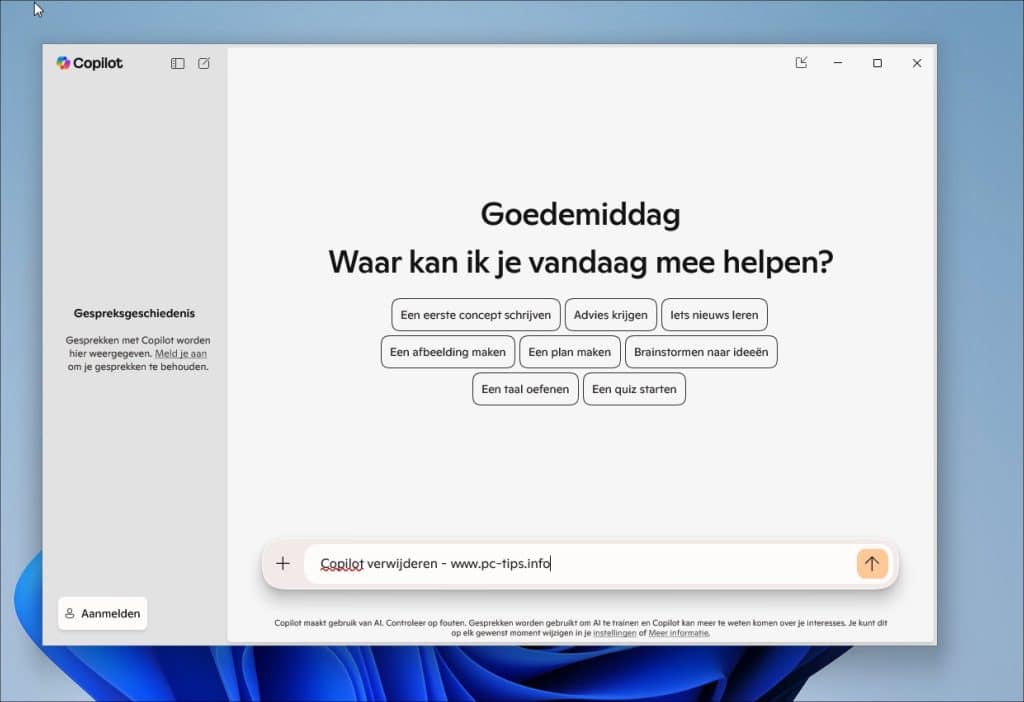Click inside the message input field
1024x702 pixels.
579,564
